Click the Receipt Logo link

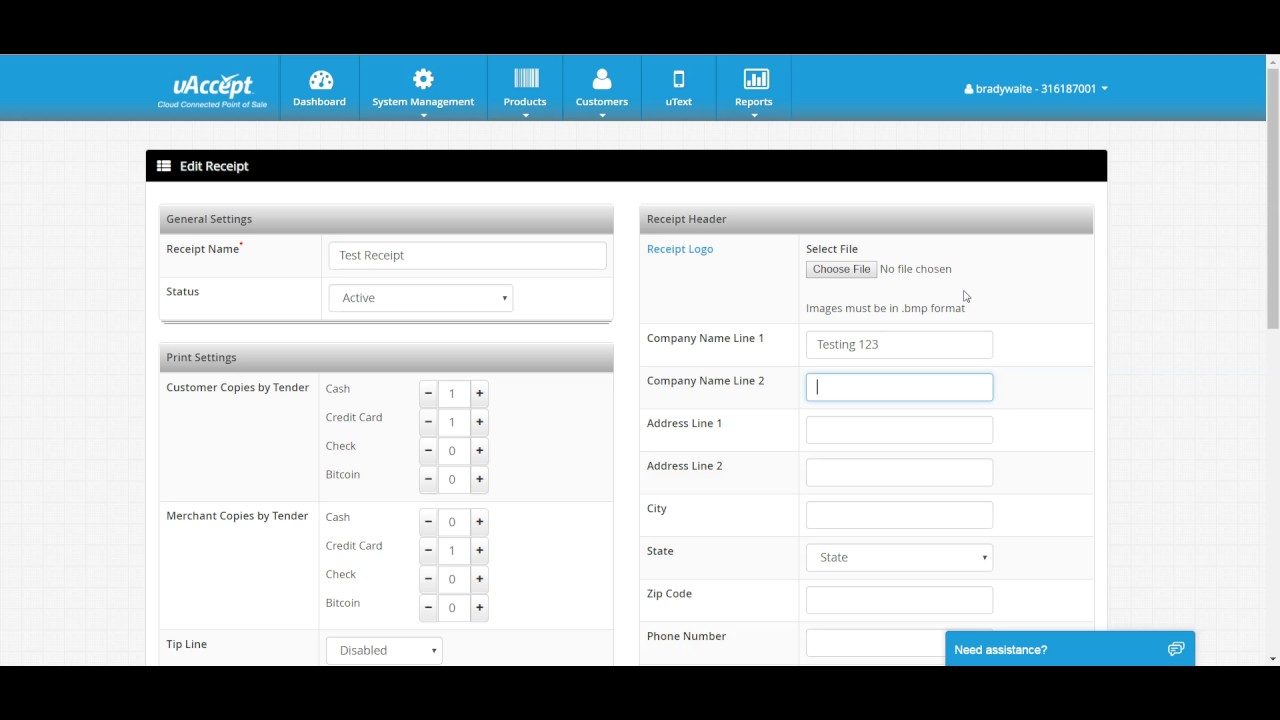680,249
